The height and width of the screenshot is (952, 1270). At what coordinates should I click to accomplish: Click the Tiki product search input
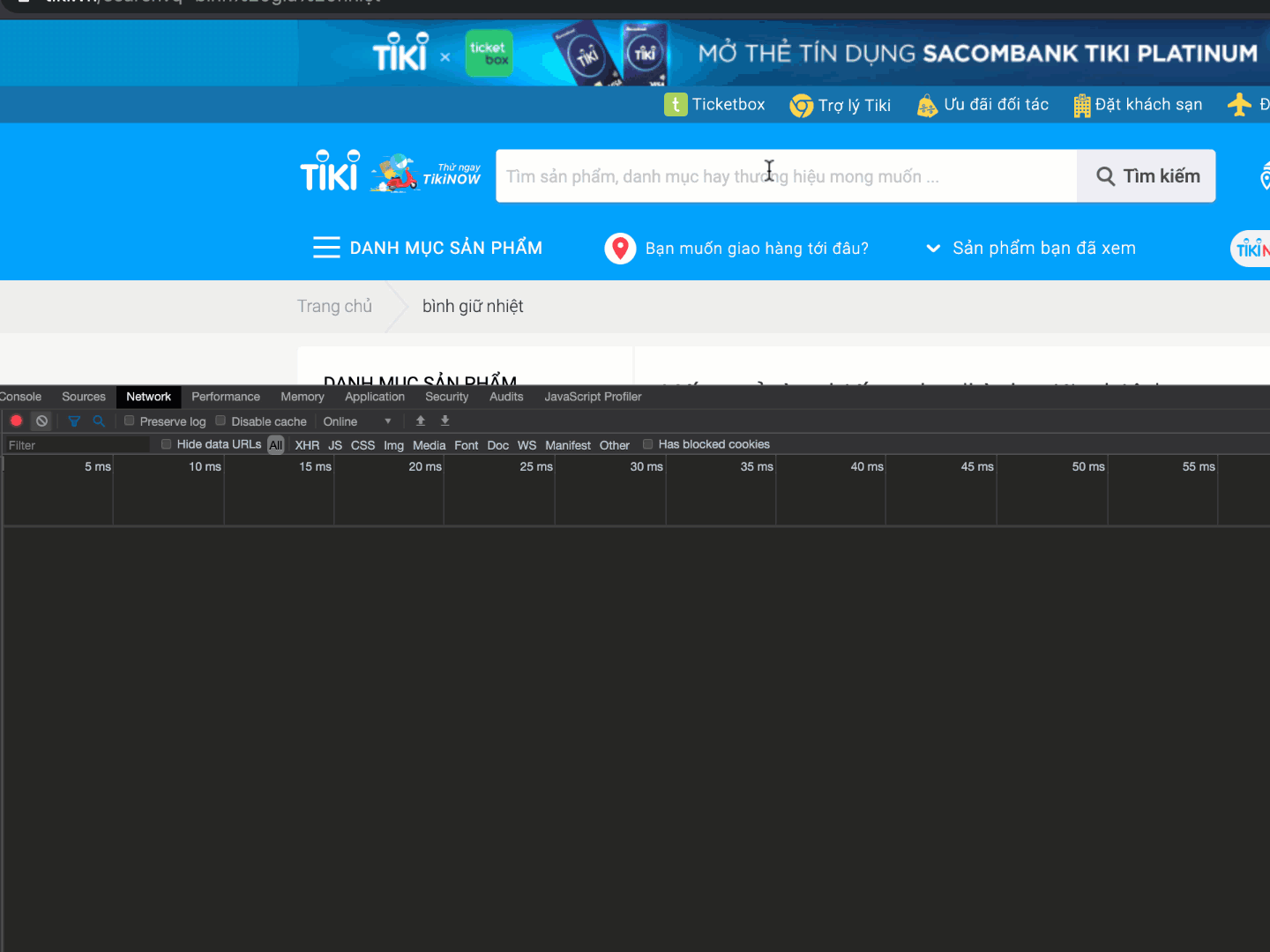(787, 176)
